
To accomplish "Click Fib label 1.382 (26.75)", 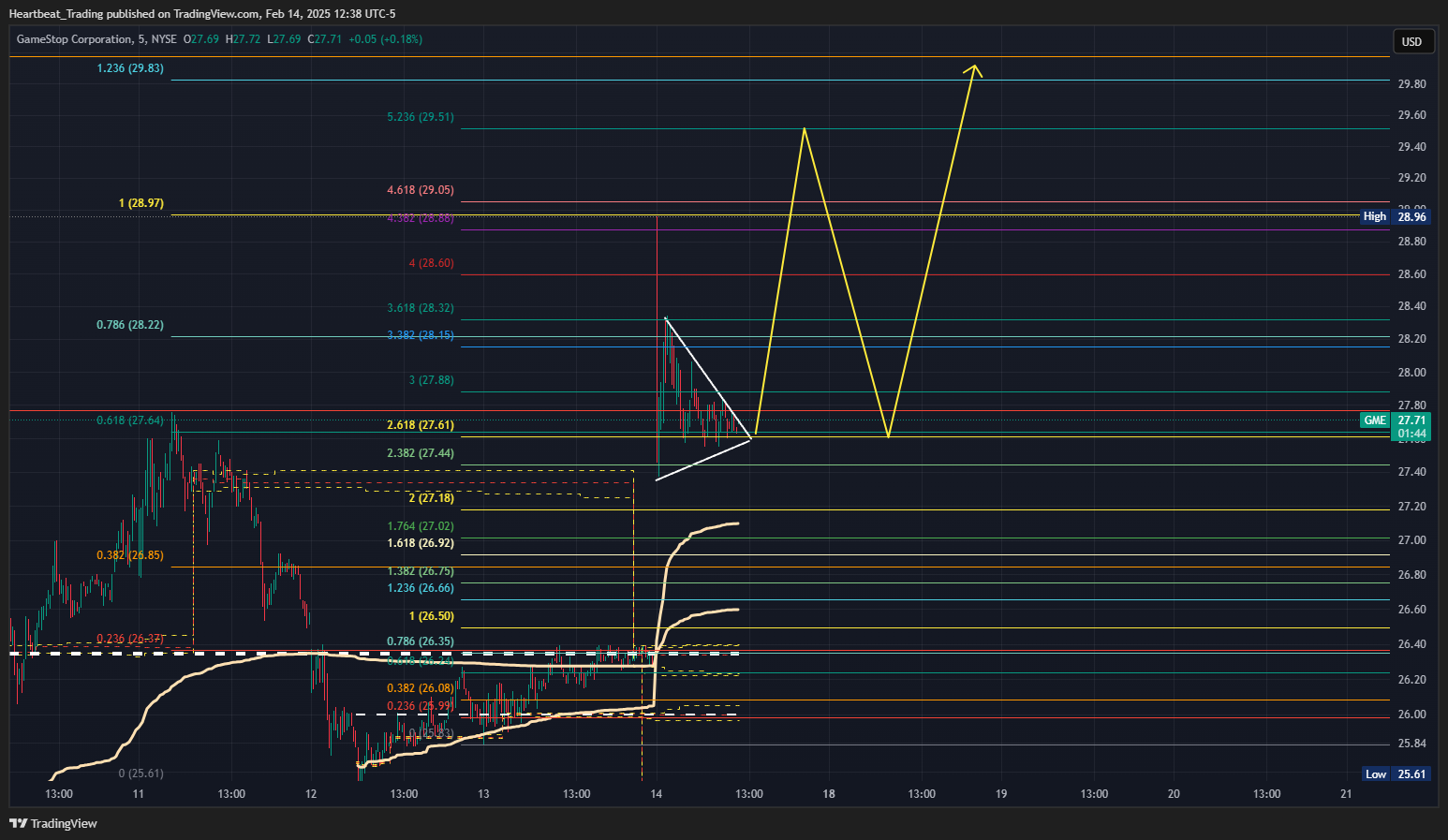I will click(x=421, y=571).
